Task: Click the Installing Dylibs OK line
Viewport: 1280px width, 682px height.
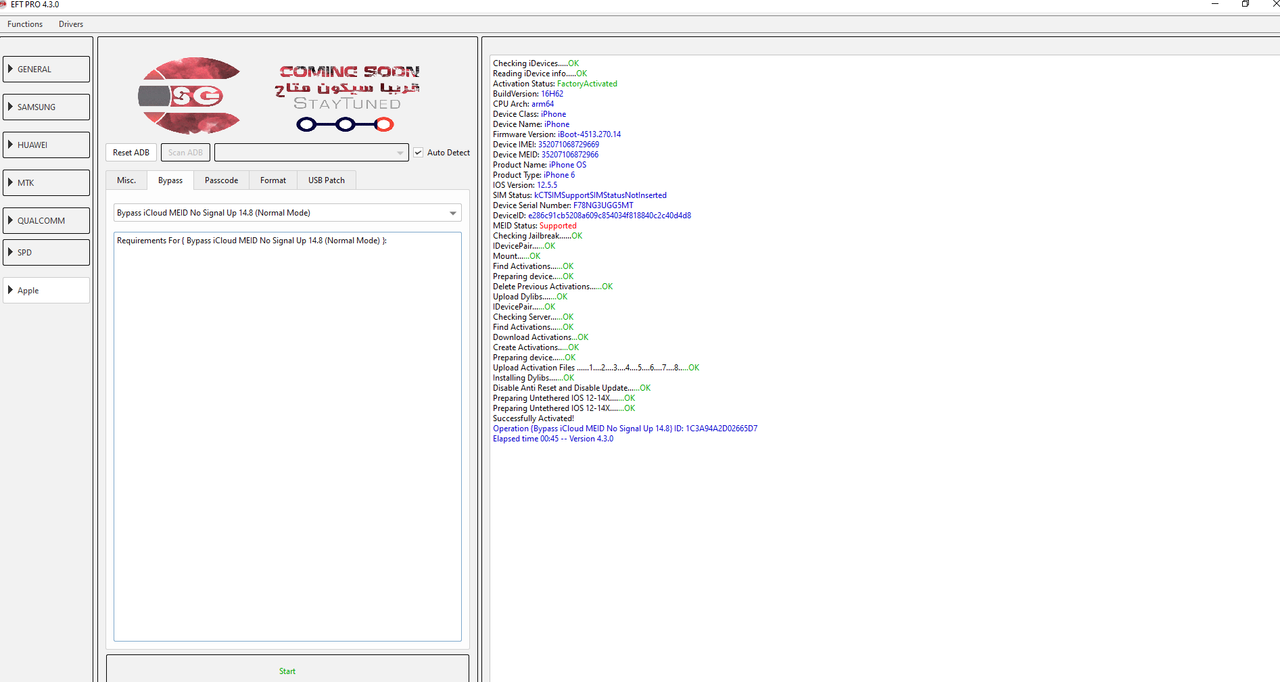Action: click(x=534, y=378)
